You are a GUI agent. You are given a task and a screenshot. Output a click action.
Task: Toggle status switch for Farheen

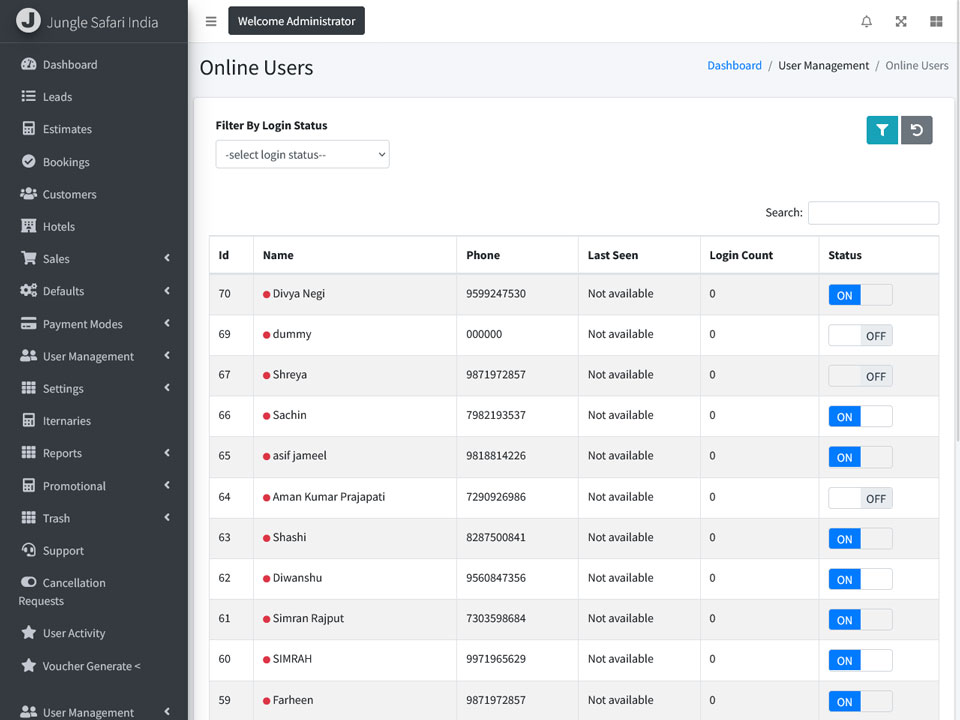[860, 701]
